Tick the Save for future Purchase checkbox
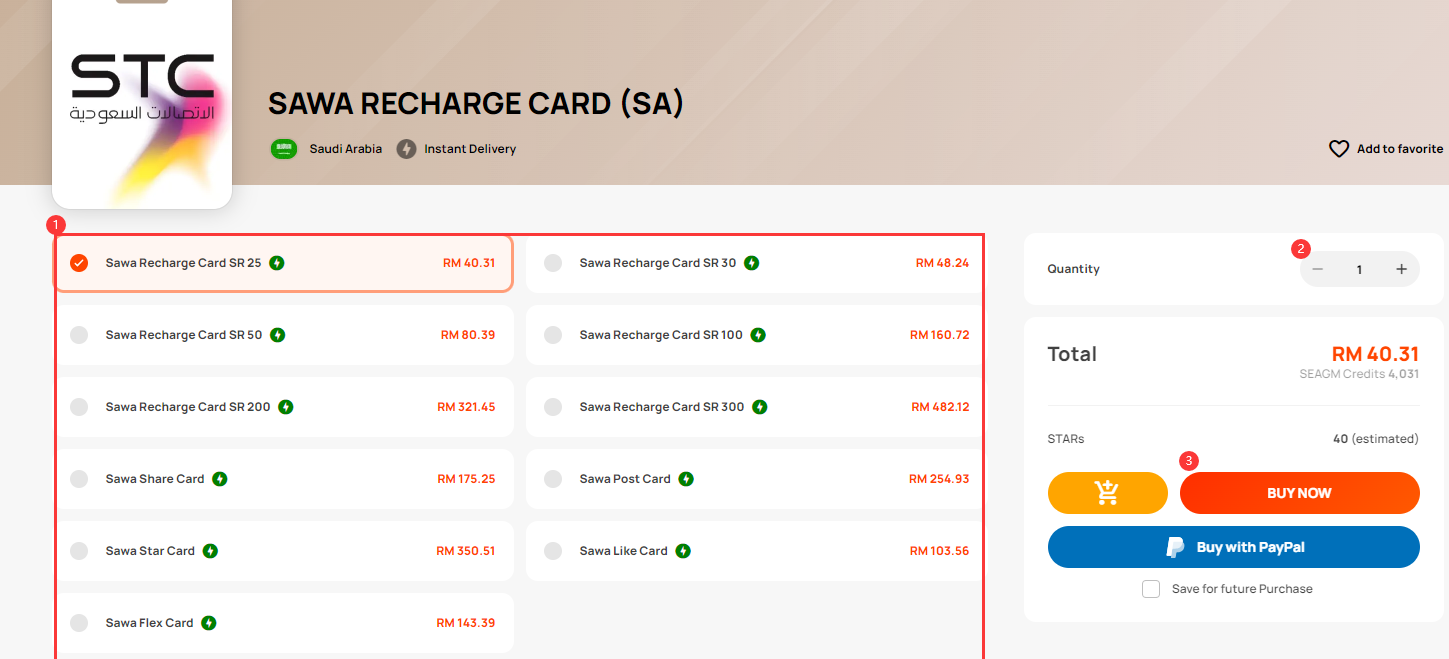 (1151, 589)
